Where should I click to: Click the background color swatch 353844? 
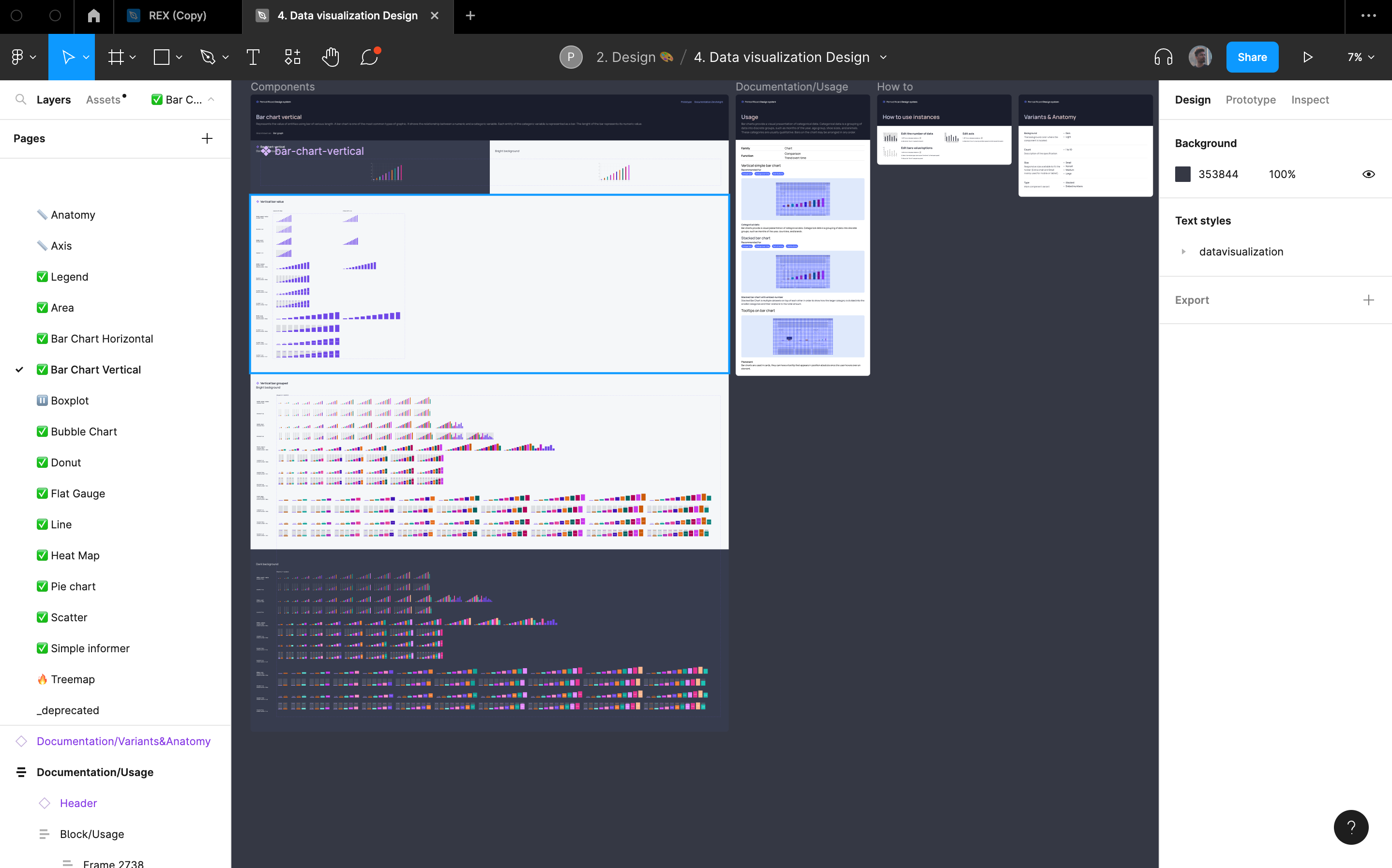tap(1182, 174)
